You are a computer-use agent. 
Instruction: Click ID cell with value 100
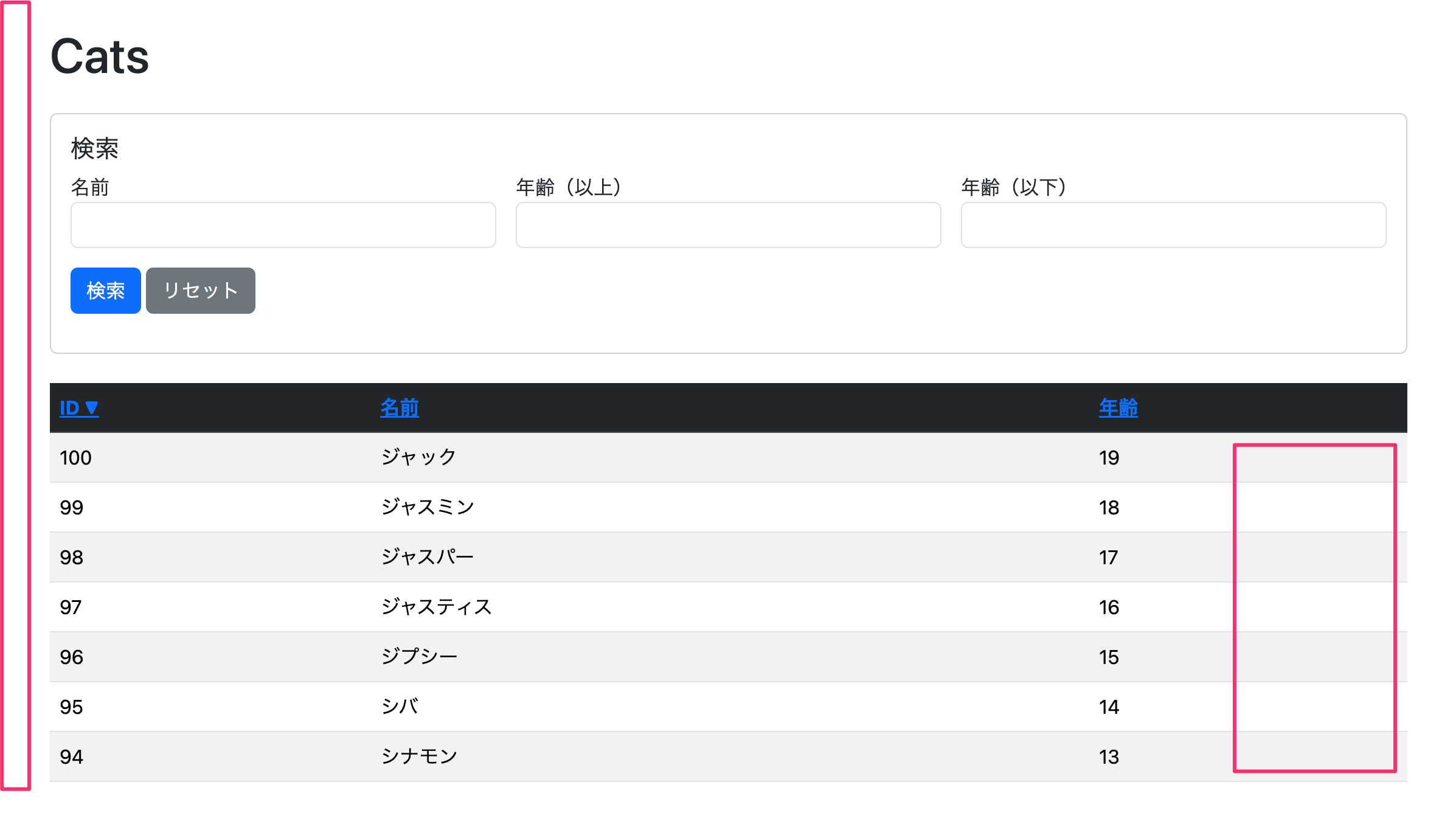pyautogui.click(x=75, y=458)
